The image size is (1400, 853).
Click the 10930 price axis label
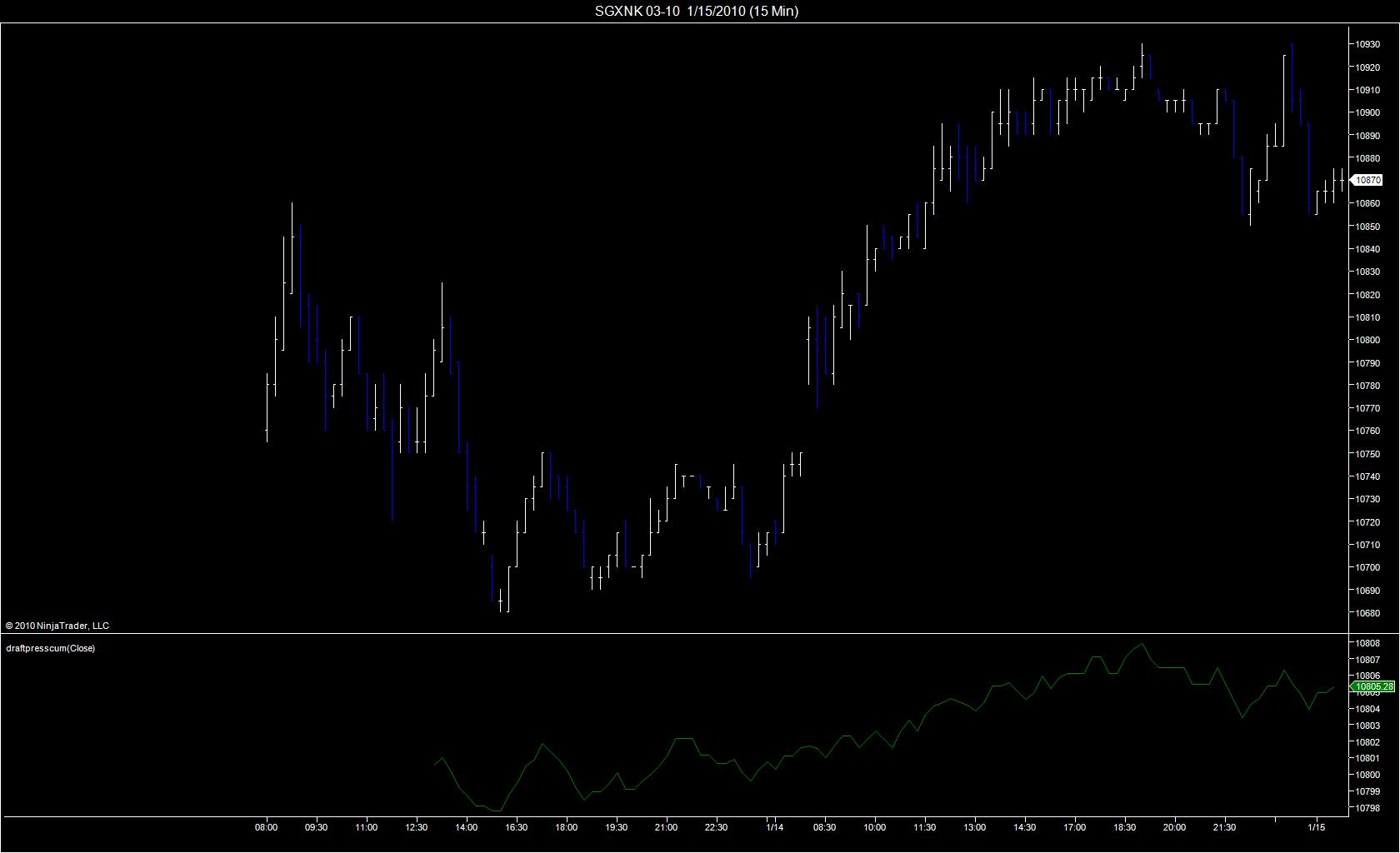pos(1367,44)
